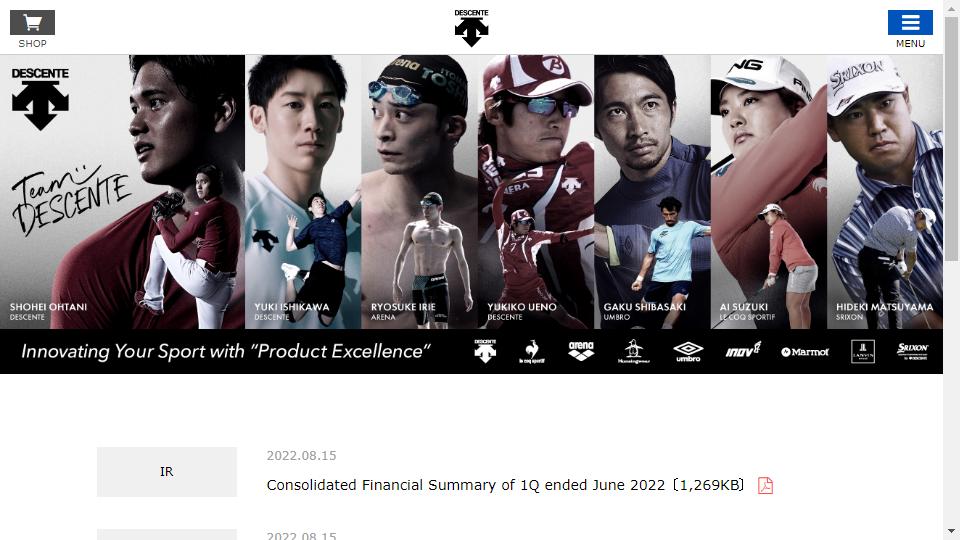Open the Hideki Matsuyama athlete panel
This screenshot has width=960, height=540.
(x=885, y=192)
